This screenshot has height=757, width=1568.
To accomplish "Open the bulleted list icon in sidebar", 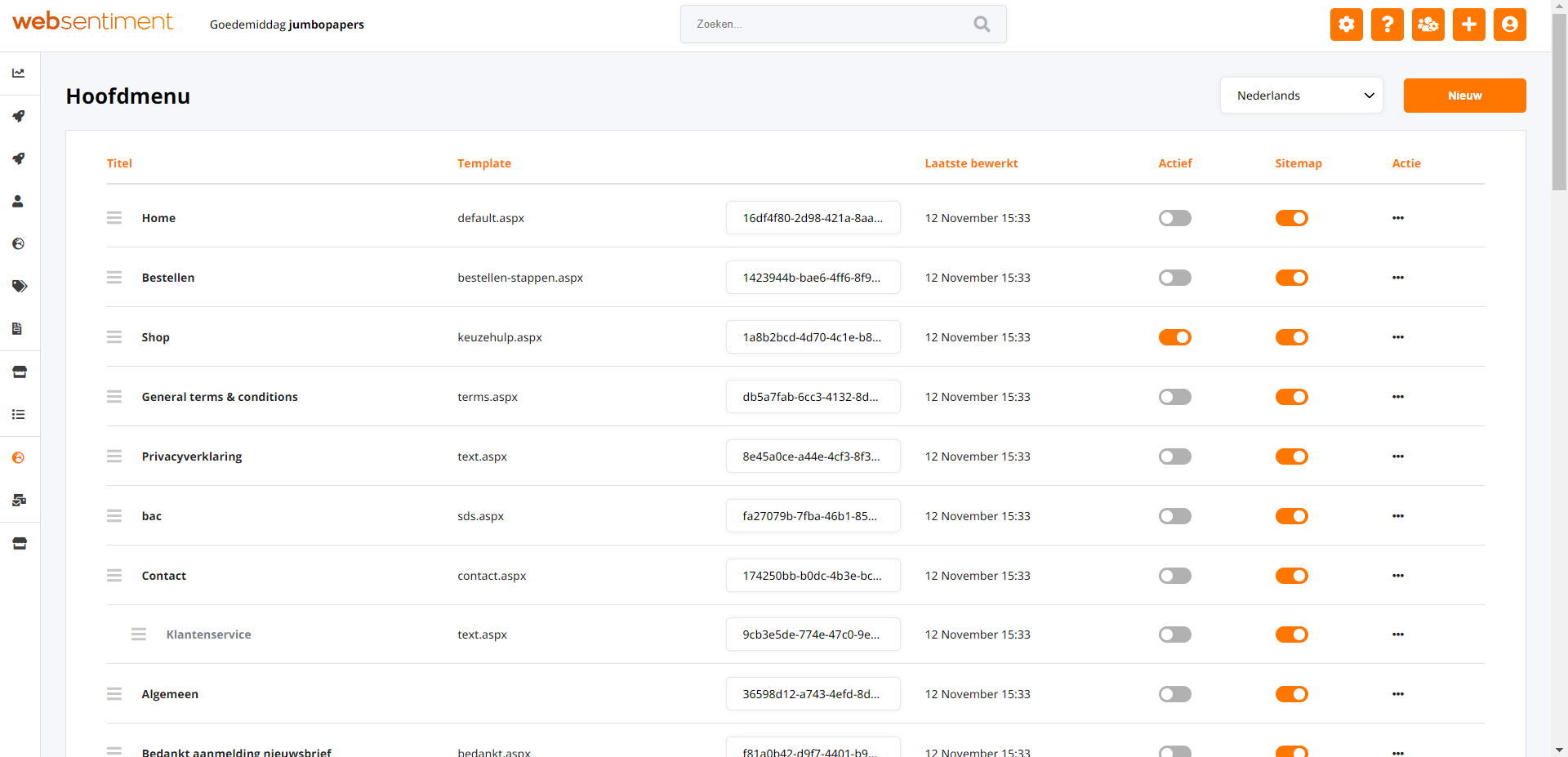I will coord(19,415).
